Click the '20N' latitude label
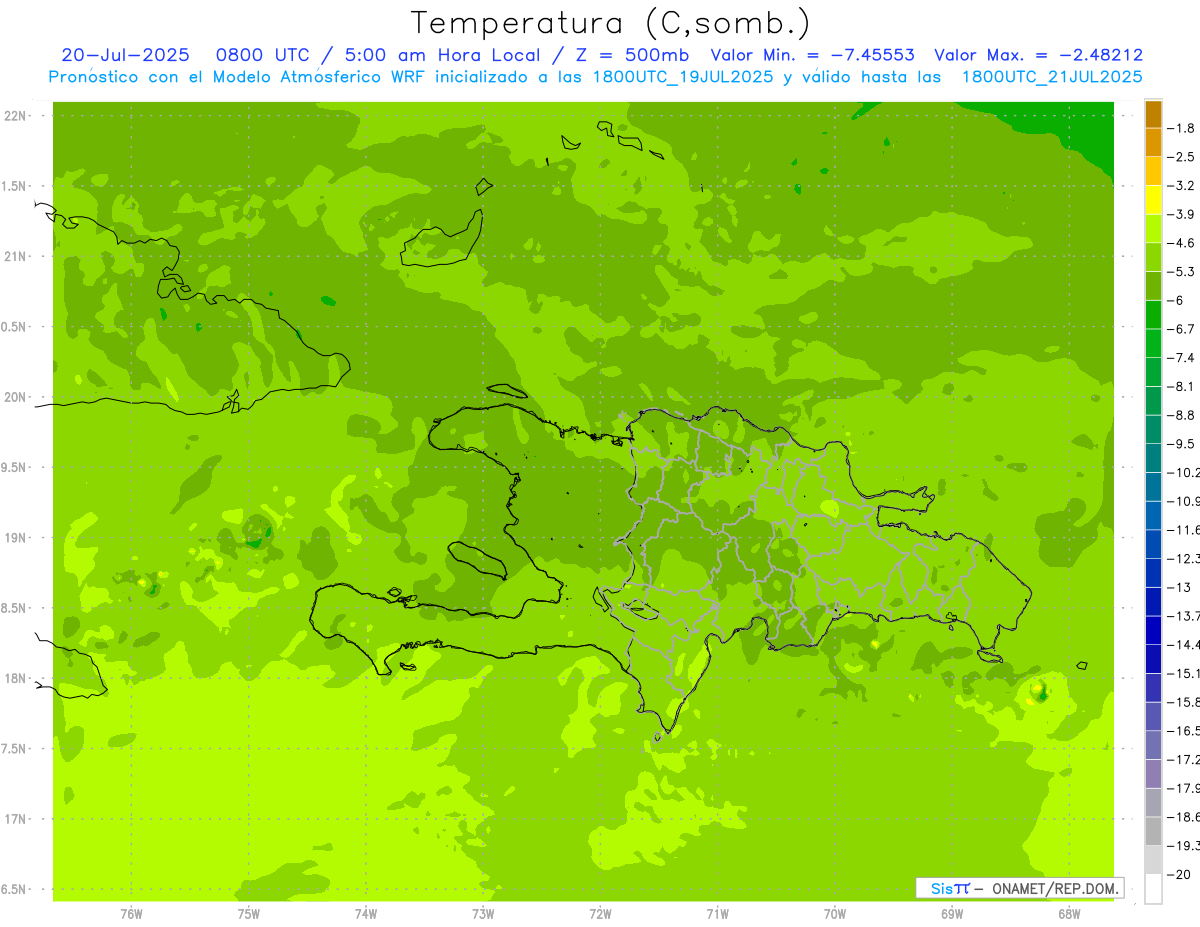Viewport: 1200px width, 927px height. point(16,397)
